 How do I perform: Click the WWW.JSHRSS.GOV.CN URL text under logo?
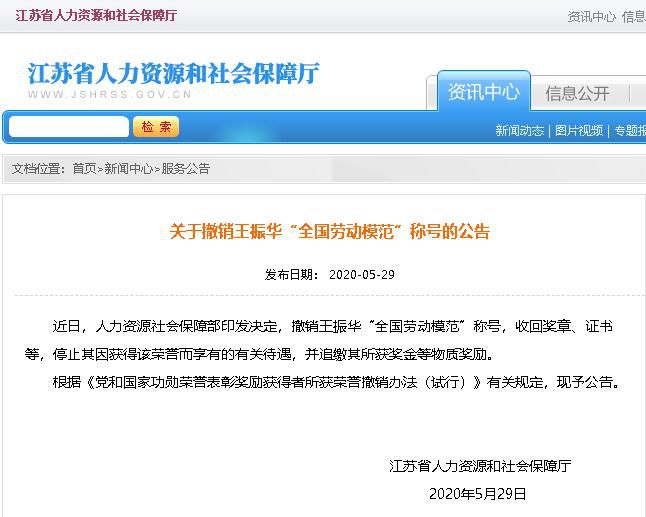tap(110, 95)
